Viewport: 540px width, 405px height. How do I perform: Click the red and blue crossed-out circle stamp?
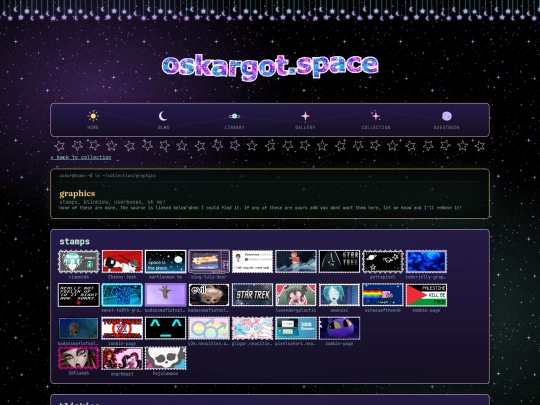click(x=122, y=329)
